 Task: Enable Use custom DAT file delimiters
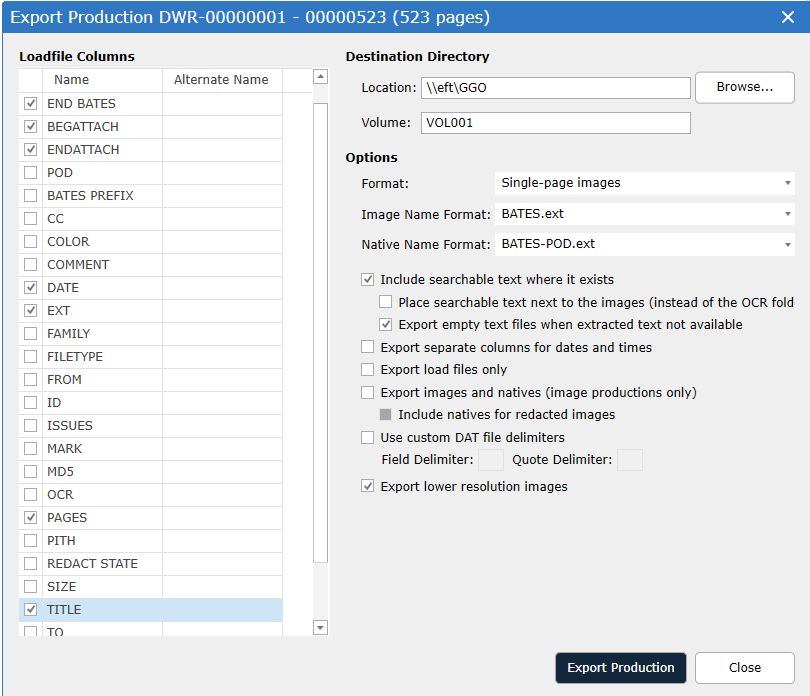pos(367,438)
